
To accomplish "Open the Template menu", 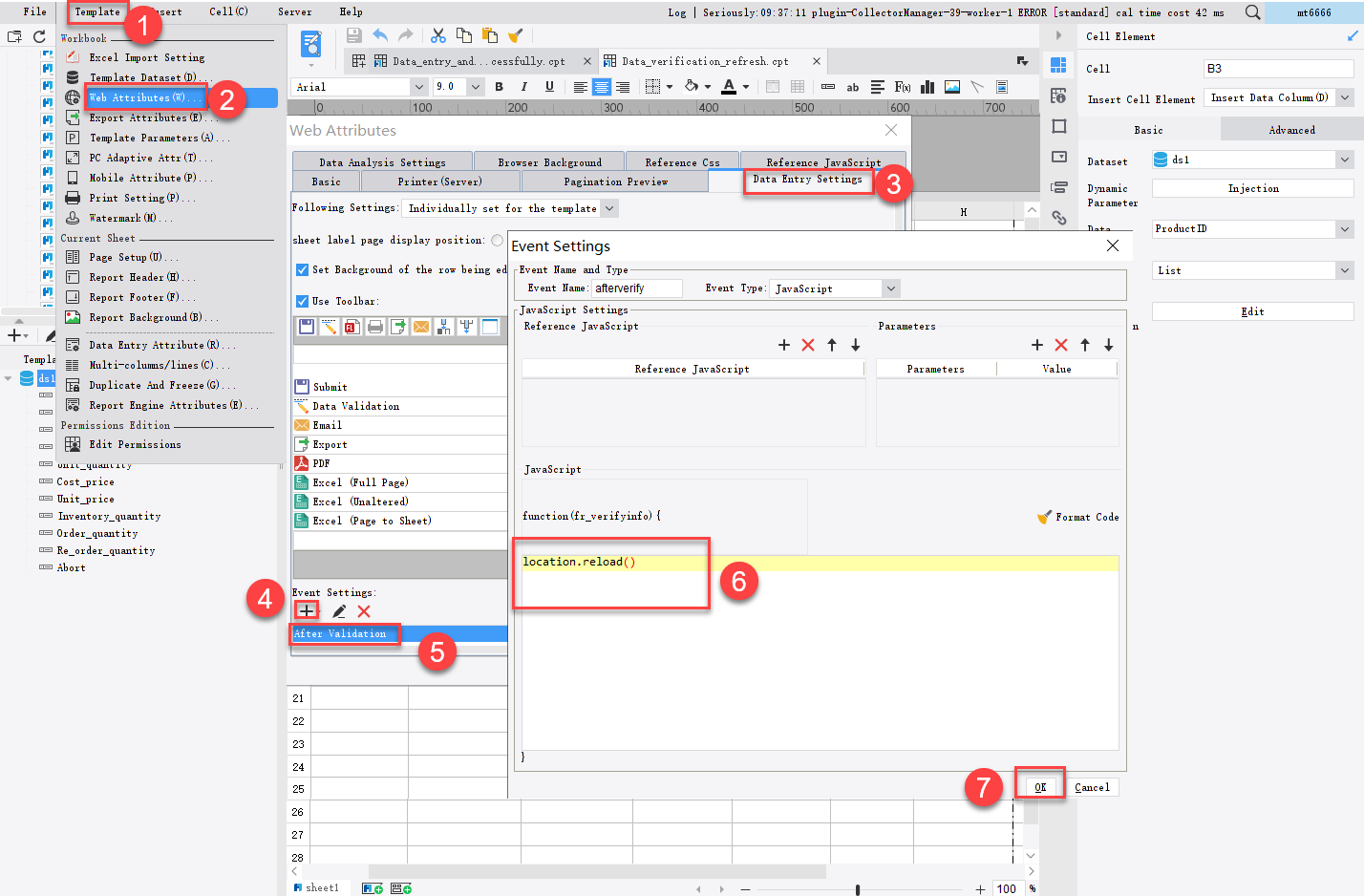I will tap(97, 12).
